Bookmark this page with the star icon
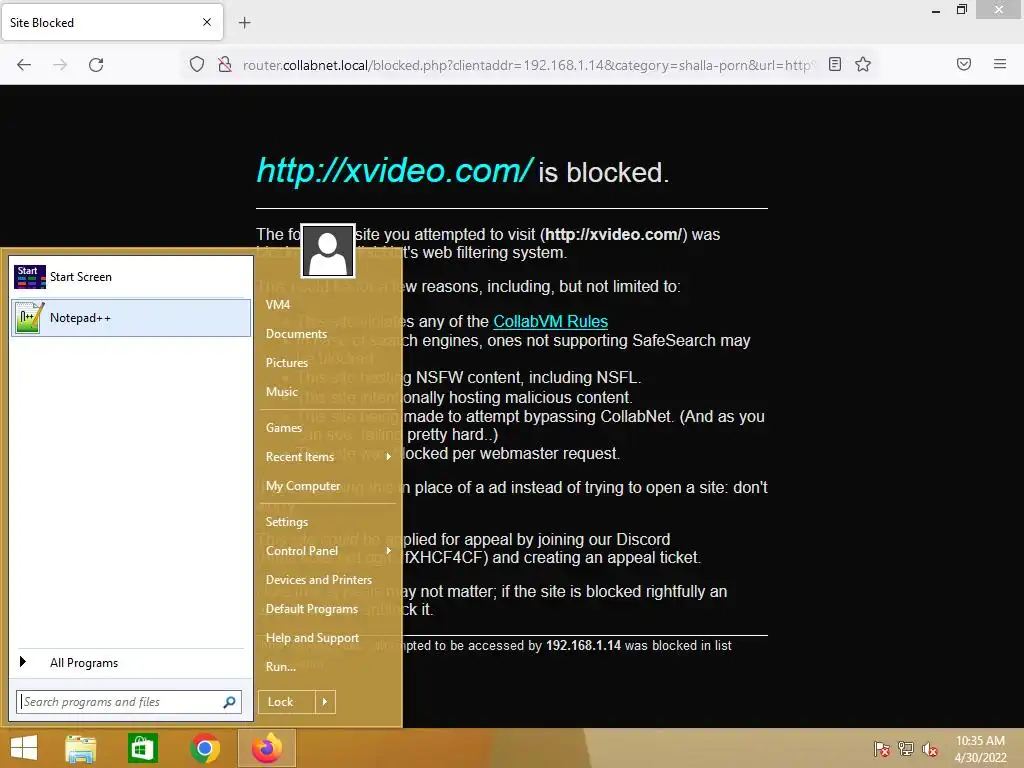 point(863,64)
